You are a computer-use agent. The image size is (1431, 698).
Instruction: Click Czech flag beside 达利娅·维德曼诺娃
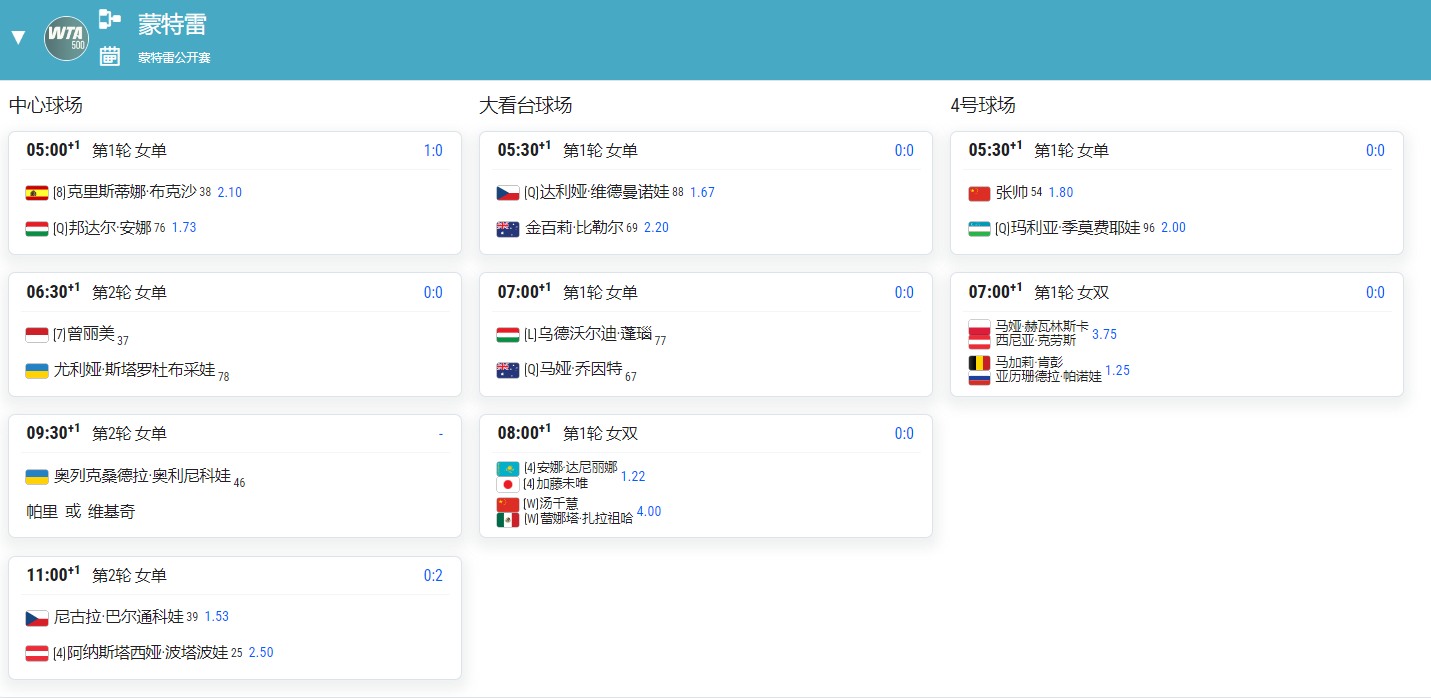point(508,193)
